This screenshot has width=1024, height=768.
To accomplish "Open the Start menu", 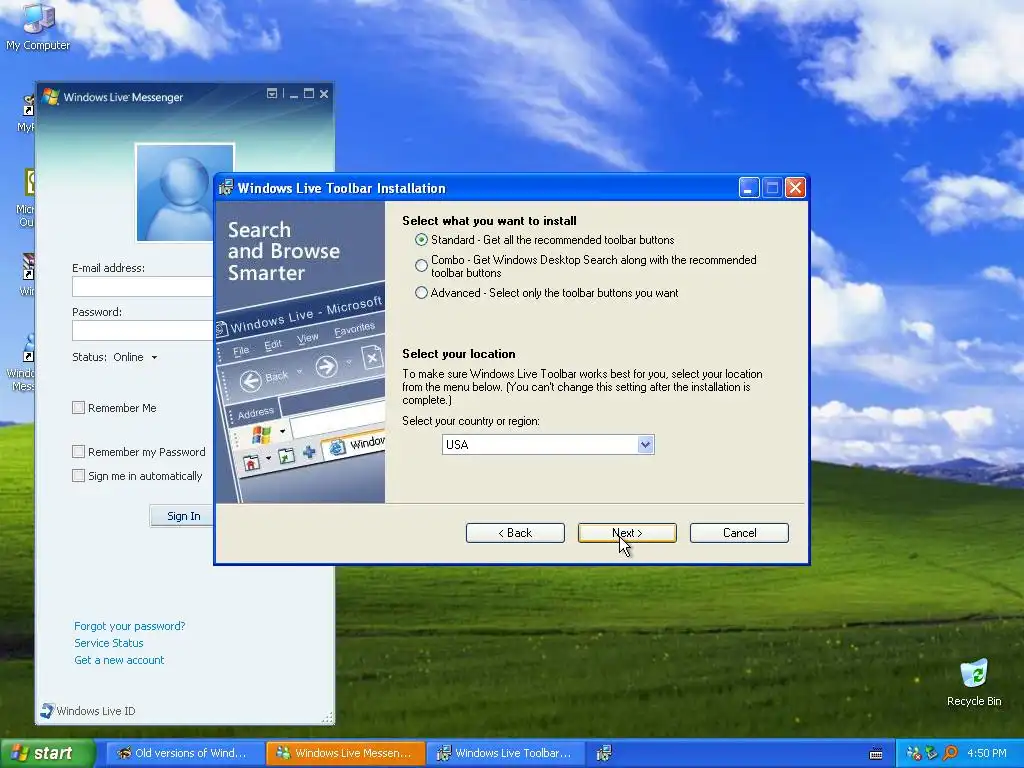I will click(47, 753).
